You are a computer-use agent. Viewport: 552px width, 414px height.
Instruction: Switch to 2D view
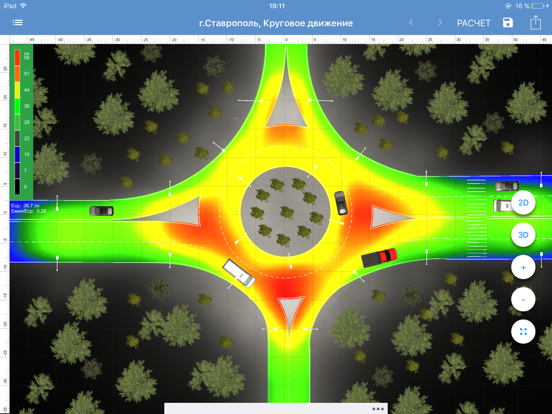523,202
